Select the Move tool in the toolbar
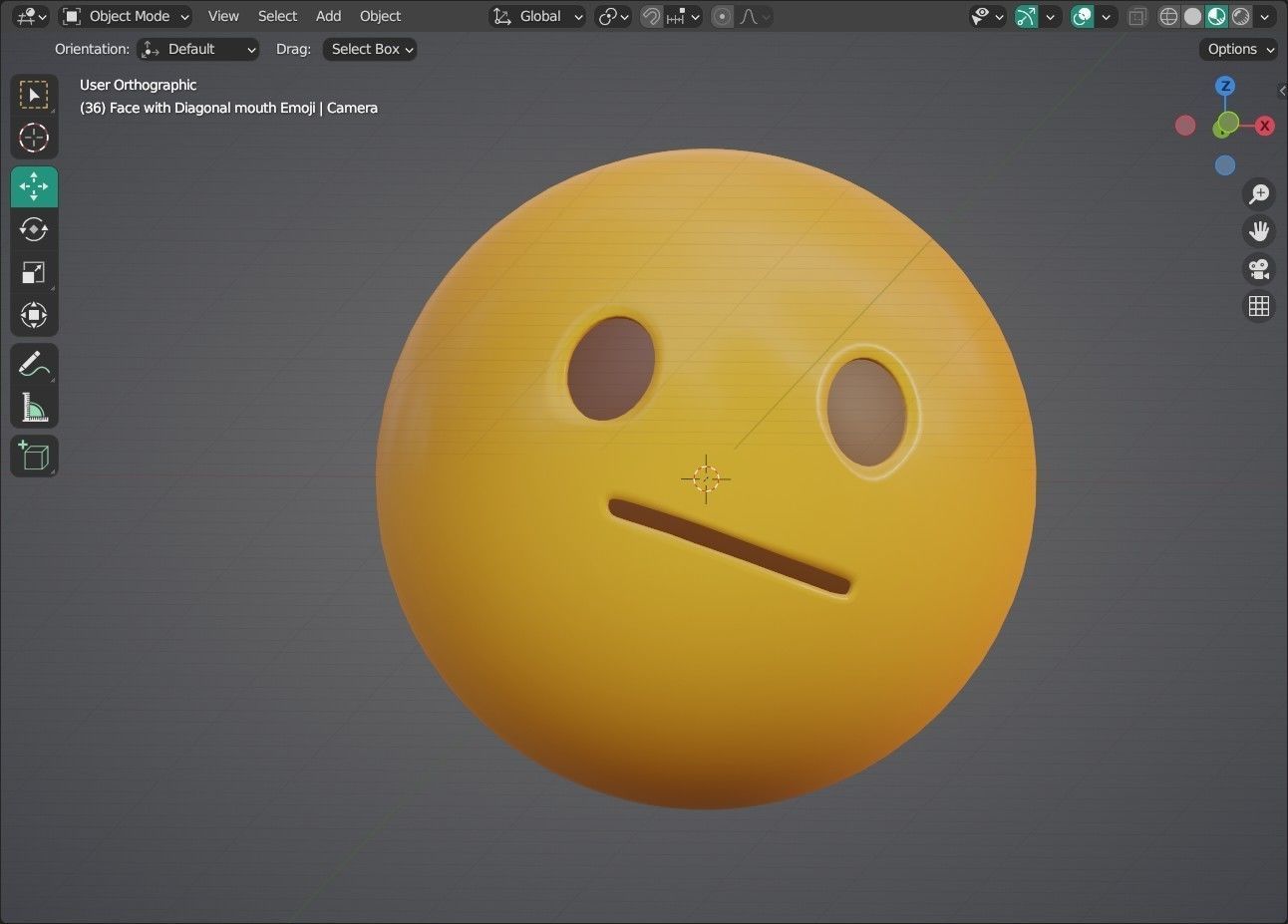Viewport: 1288px width, 924px height. (34, 186)
